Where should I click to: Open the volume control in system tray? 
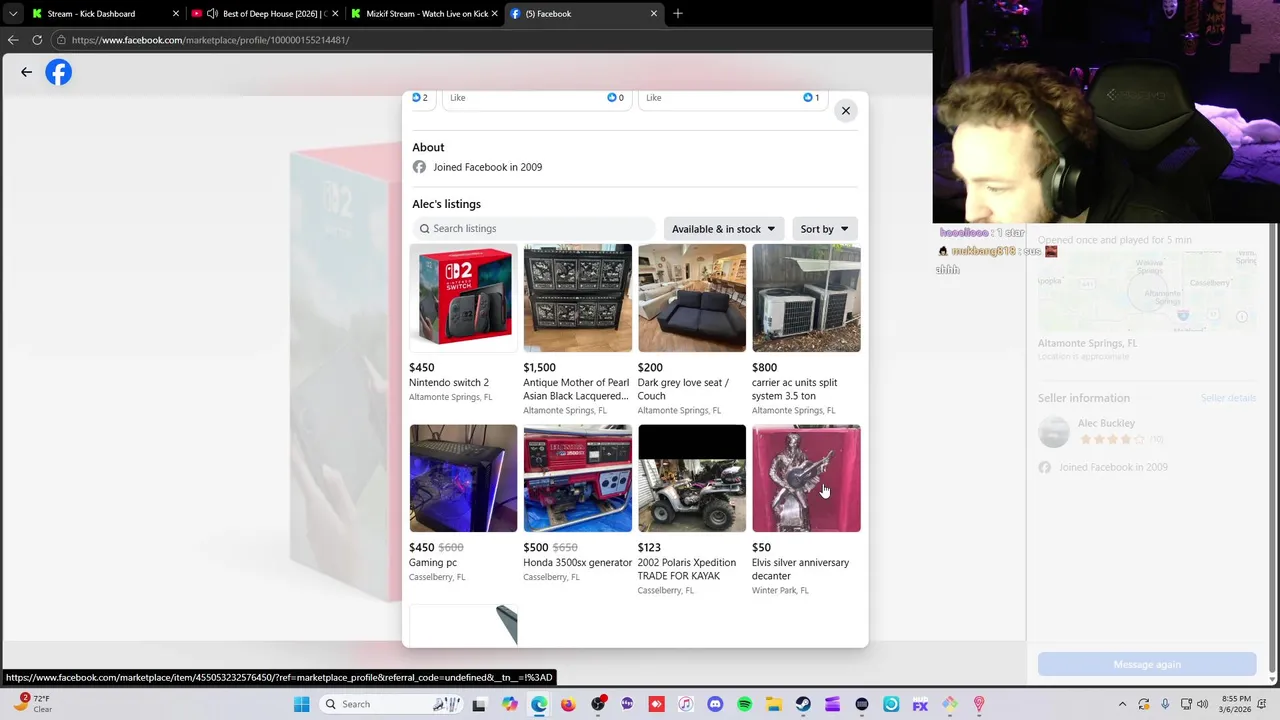[1202, 704]
